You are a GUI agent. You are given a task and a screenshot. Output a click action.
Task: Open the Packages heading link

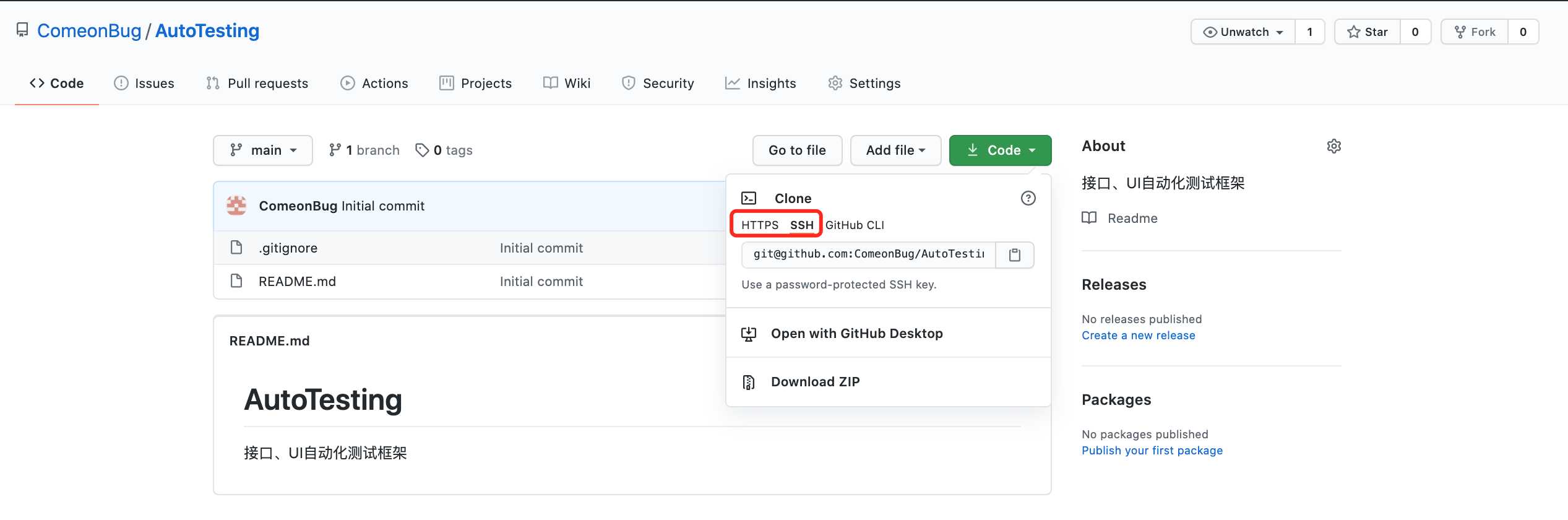pos(1116,400)
